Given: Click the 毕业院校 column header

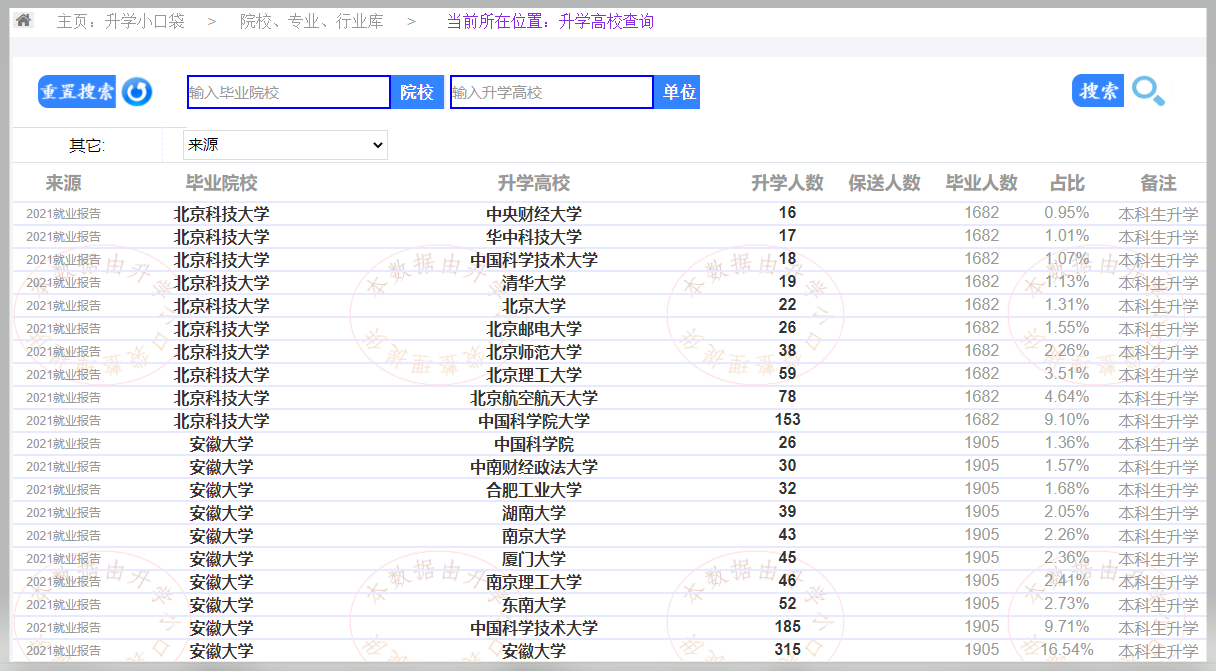Looking at the screenshot, I should tap(221, 183).
